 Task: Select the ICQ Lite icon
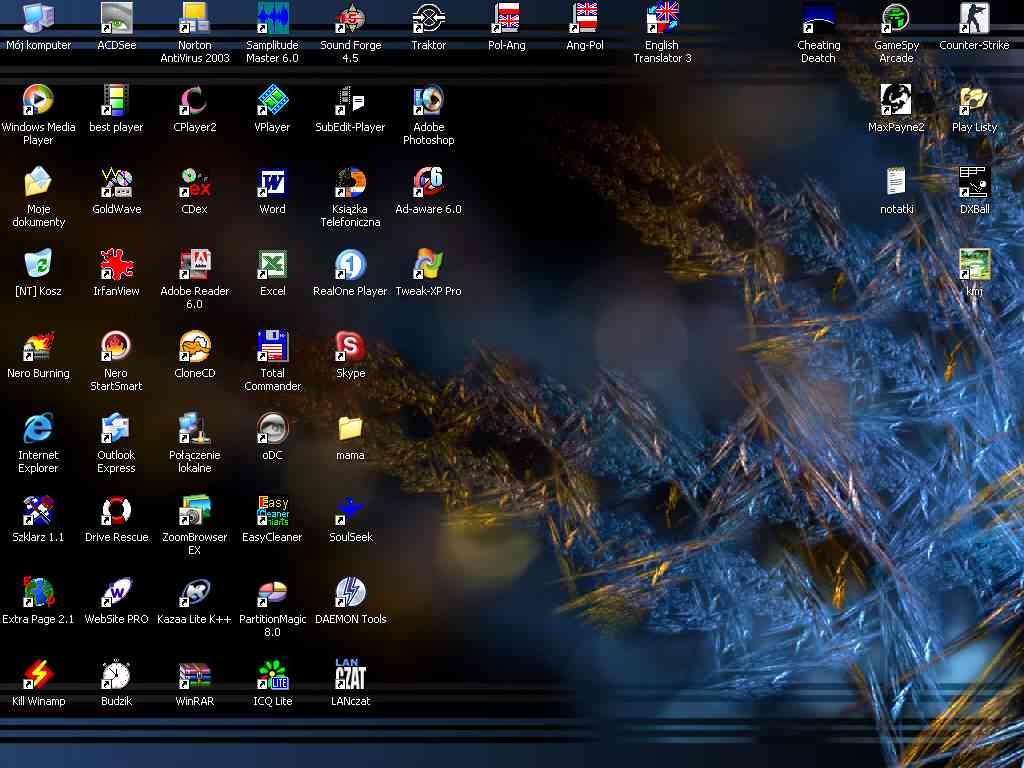(272, 674)
